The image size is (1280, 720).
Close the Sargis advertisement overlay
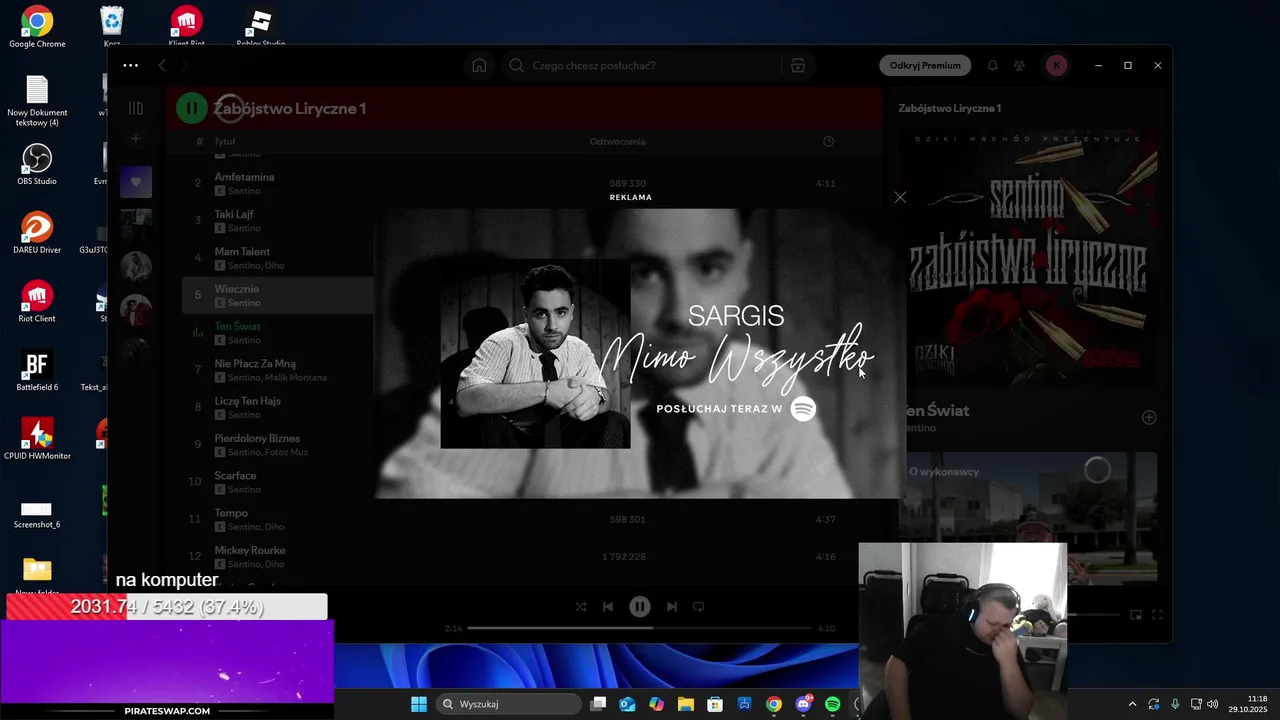point(900,198)
